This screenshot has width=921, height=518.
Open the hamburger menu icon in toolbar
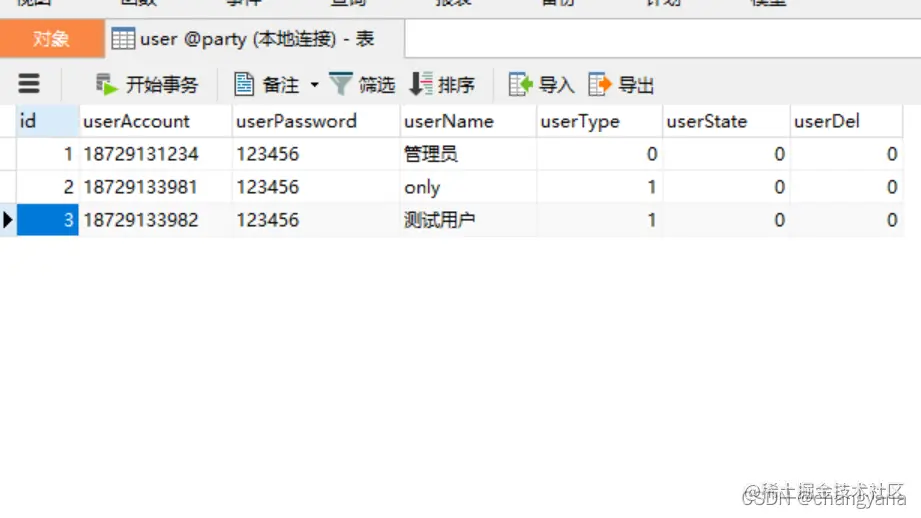coord(29,84)
